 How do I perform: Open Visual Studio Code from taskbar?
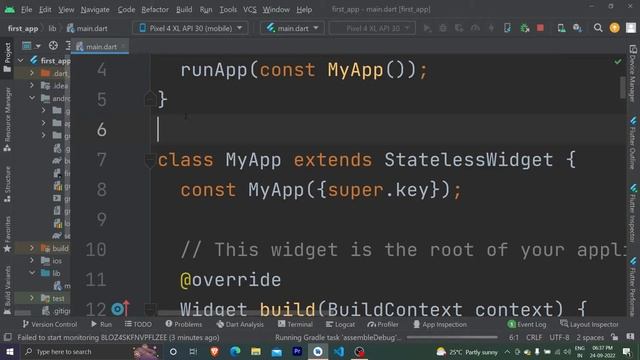pos(339,351)
